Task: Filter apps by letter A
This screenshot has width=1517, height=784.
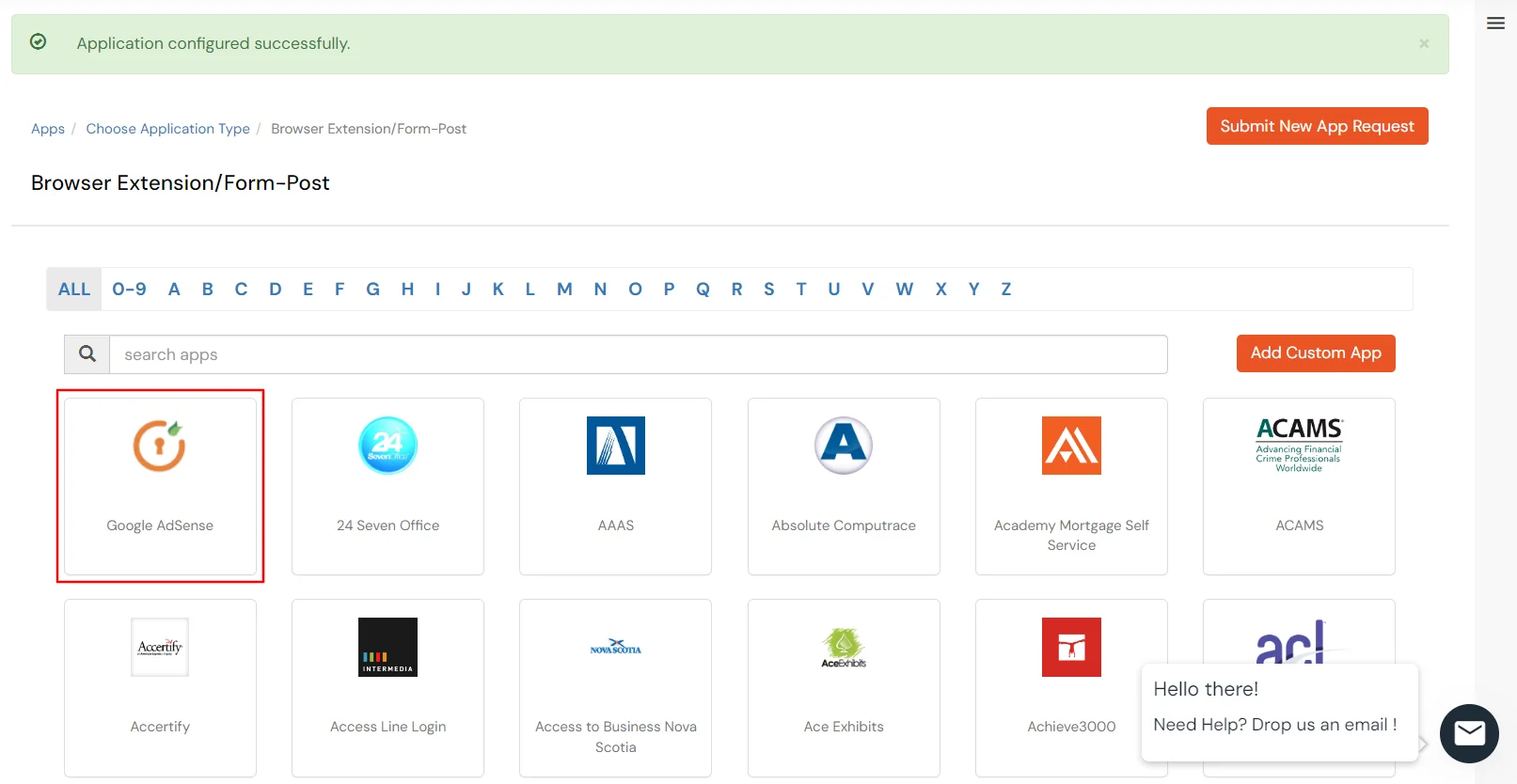Action: pyautogui.click(x=174, y=290)
